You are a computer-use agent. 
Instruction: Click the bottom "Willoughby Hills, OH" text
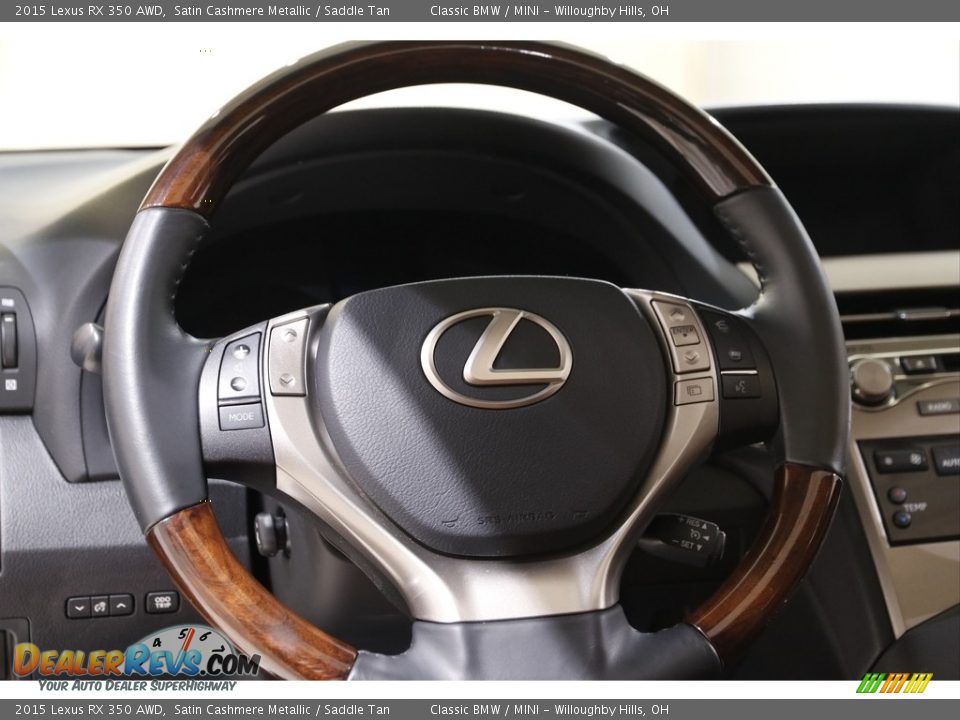coord(612,710)
